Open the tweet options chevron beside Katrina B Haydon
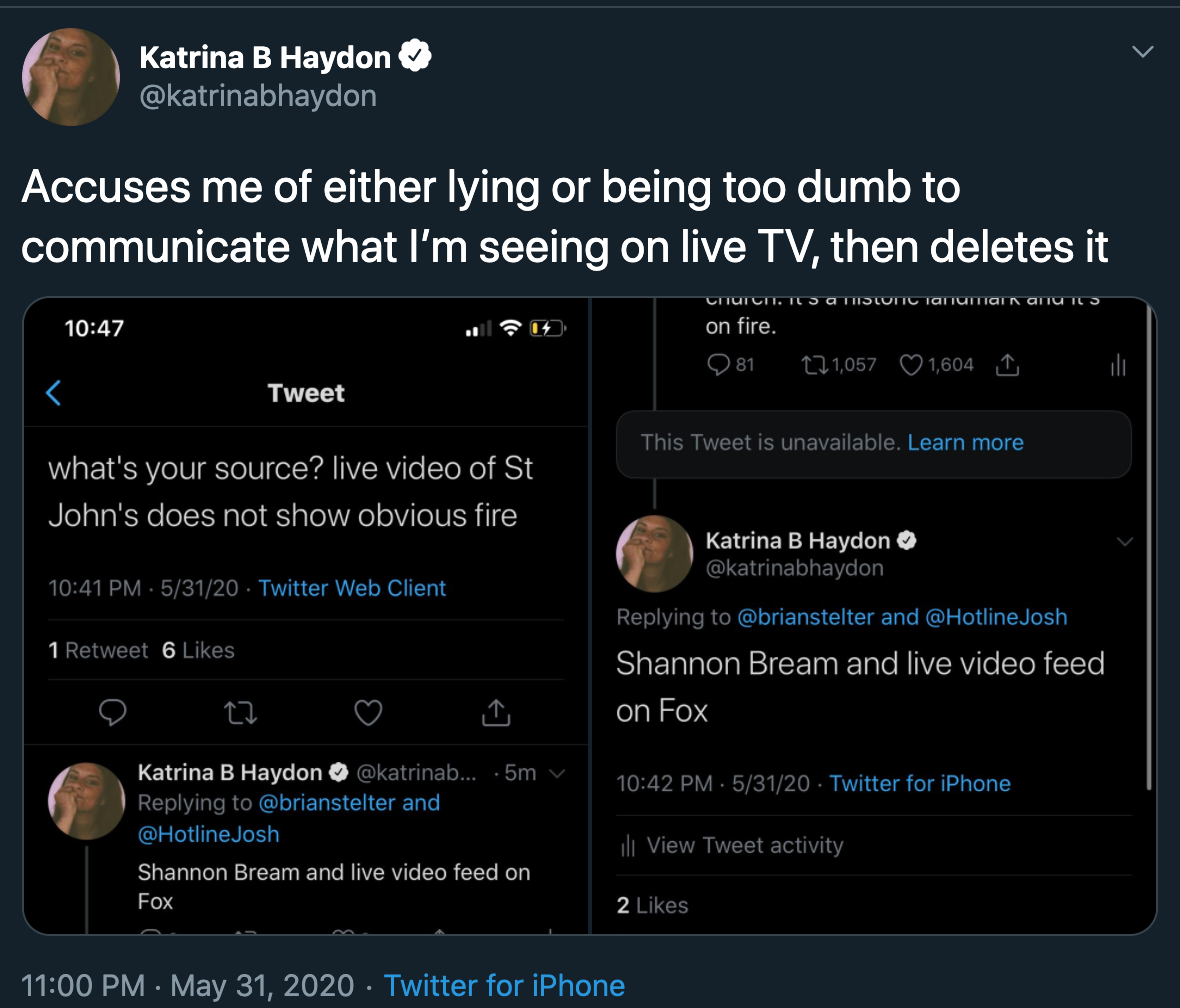Viewport: 1180px width, 1008px height. click(1142, 52)
